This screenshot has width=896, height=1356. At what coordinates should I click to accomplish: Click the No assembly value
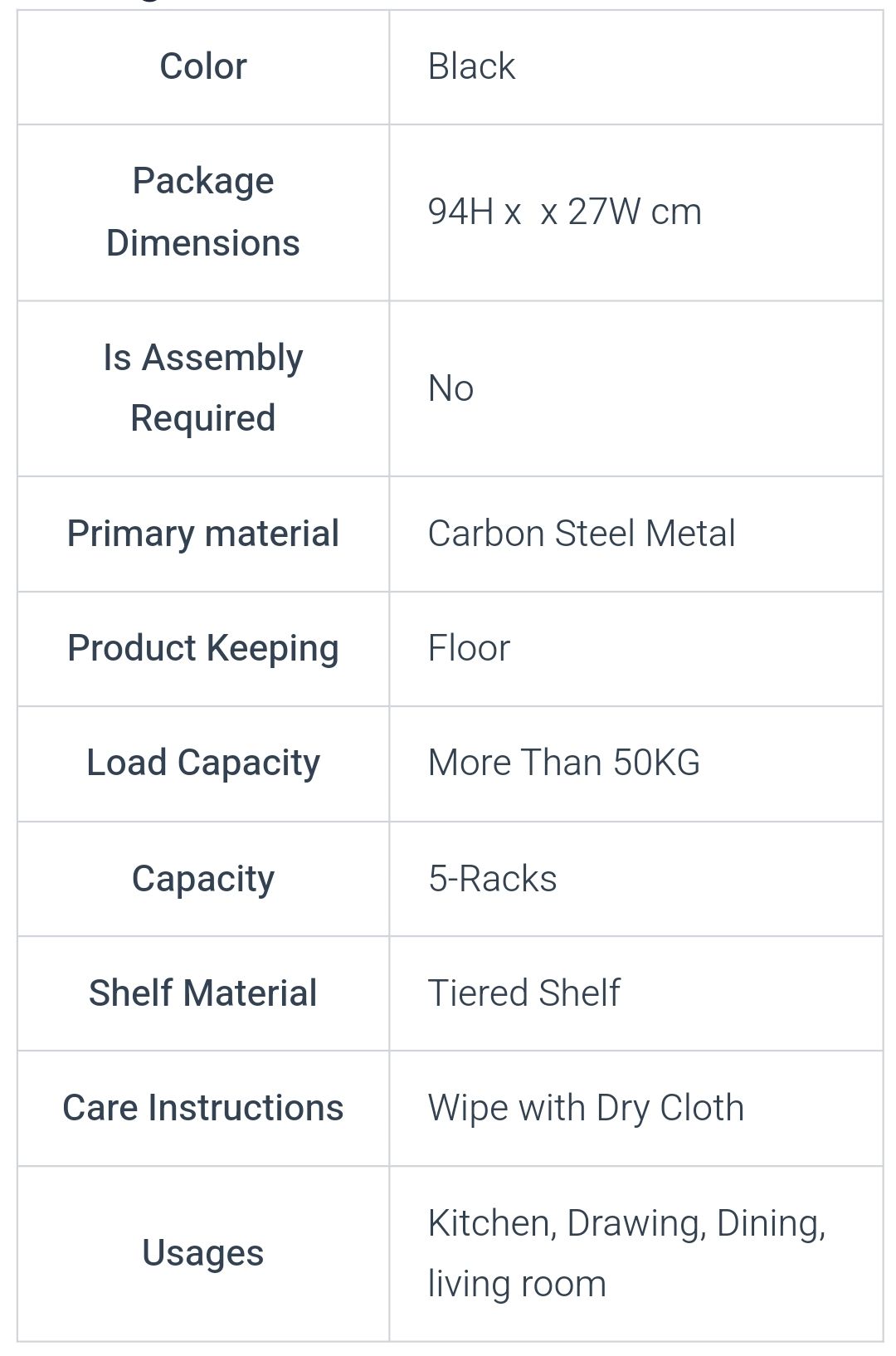pyautogui.click(x=450, y=388)
